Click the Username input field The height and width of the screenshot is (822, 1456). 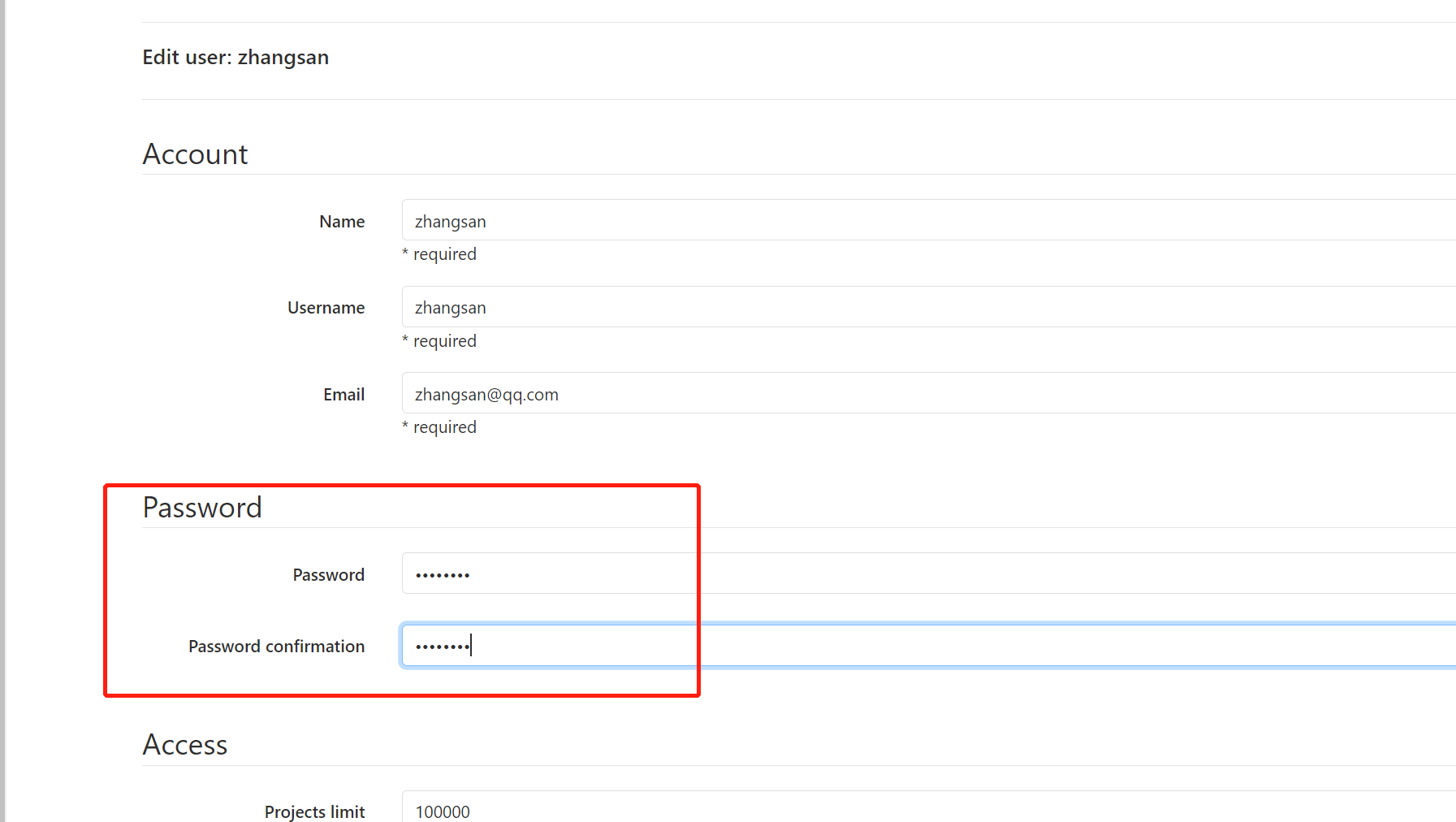(x=929, y=307)
